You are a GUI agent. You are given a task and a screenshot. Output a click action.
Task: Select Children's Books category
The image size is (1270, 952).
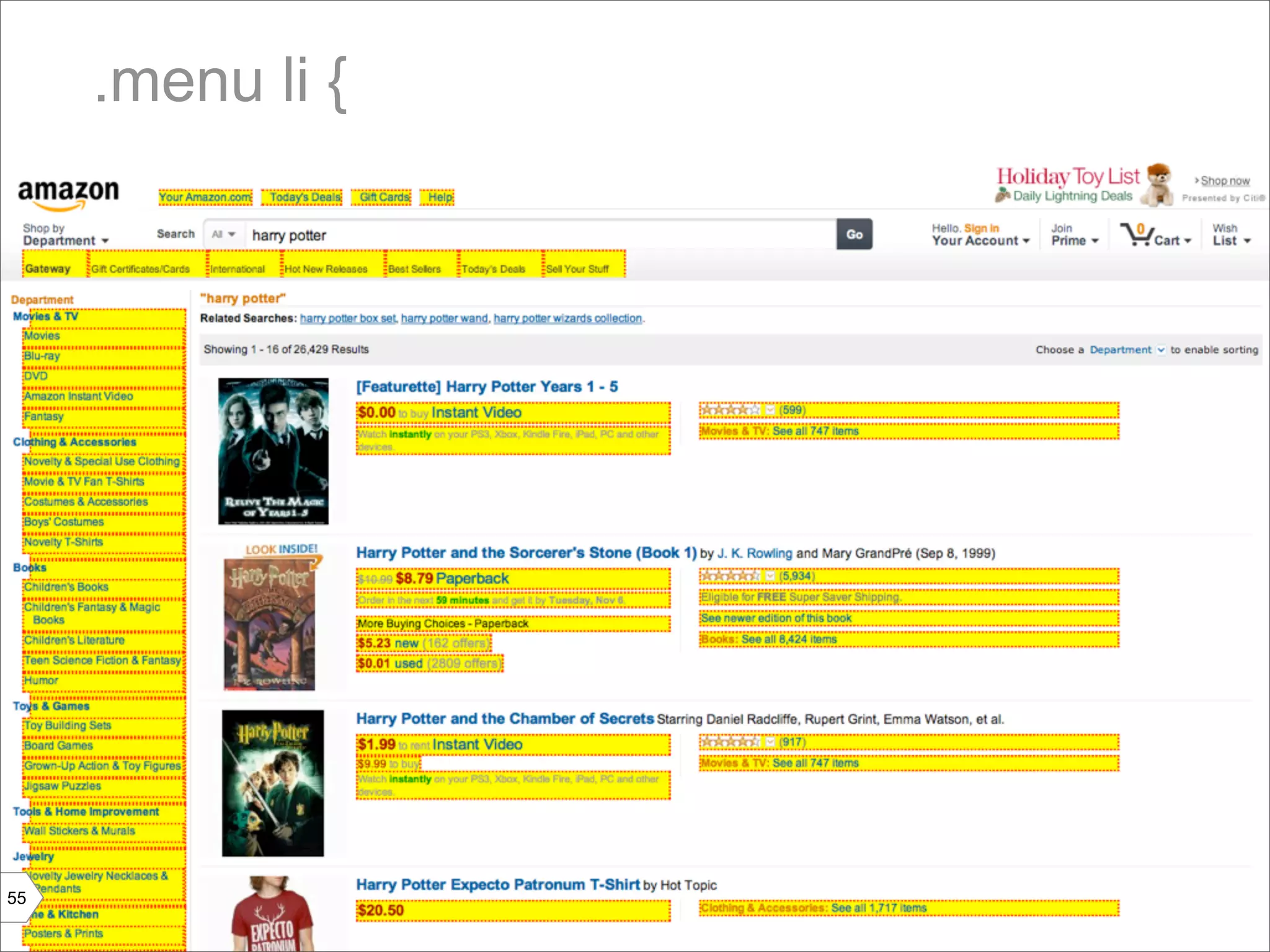click(x=66, y=587)
